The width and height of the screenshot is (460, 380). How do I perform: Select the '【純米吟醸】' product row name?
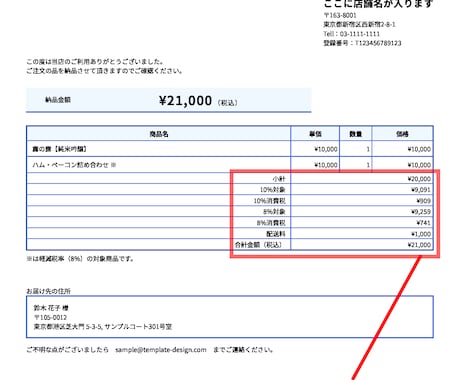[x=60, y=149]
